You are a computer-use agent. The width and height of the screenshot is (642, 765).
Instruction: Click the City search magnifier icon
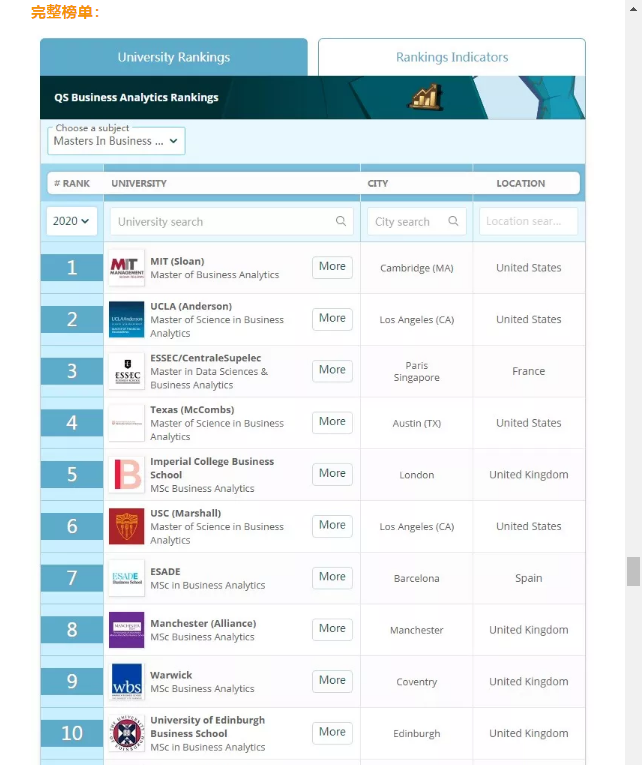pos(453,221)
